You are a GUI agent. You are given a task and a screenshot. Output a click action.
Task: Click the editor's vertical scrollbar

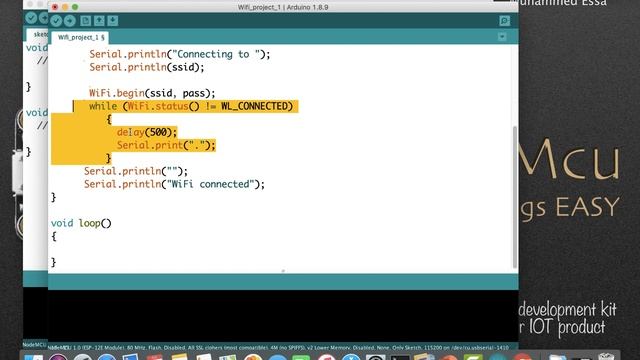[x=515, y=197]
